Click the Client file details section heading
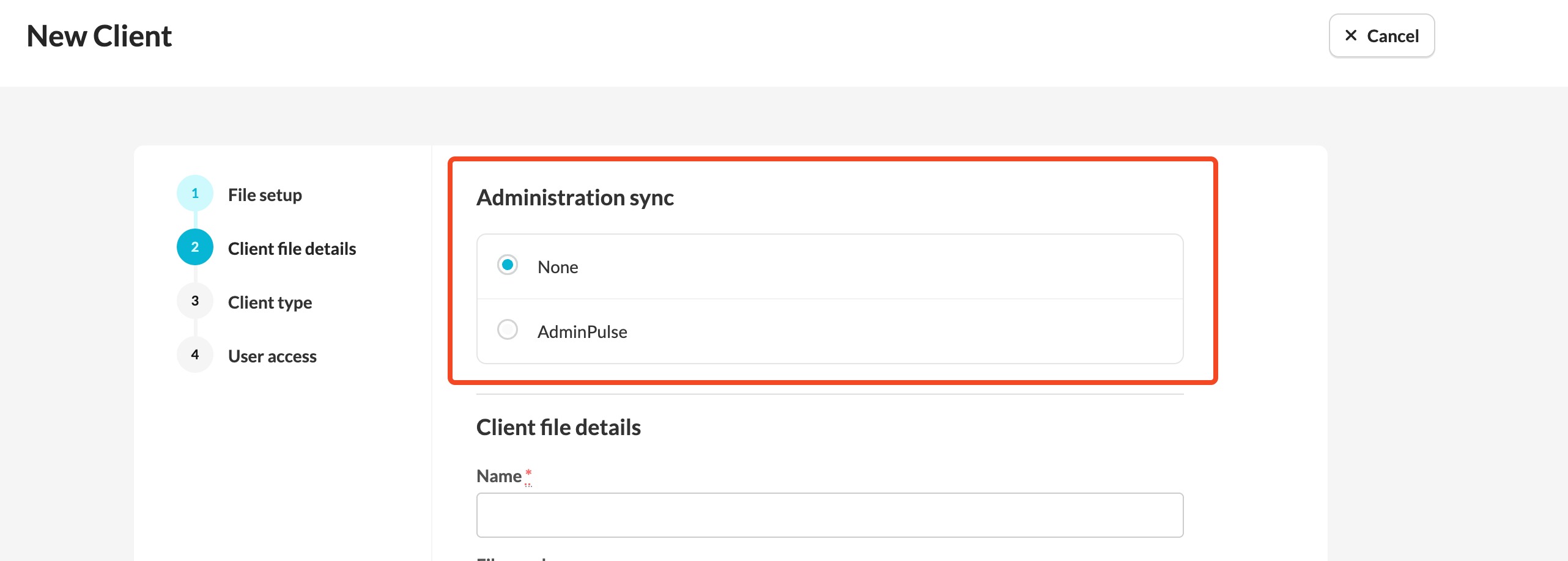The width and height of the screenshot is (1568, 561). (x=558, y=428)
